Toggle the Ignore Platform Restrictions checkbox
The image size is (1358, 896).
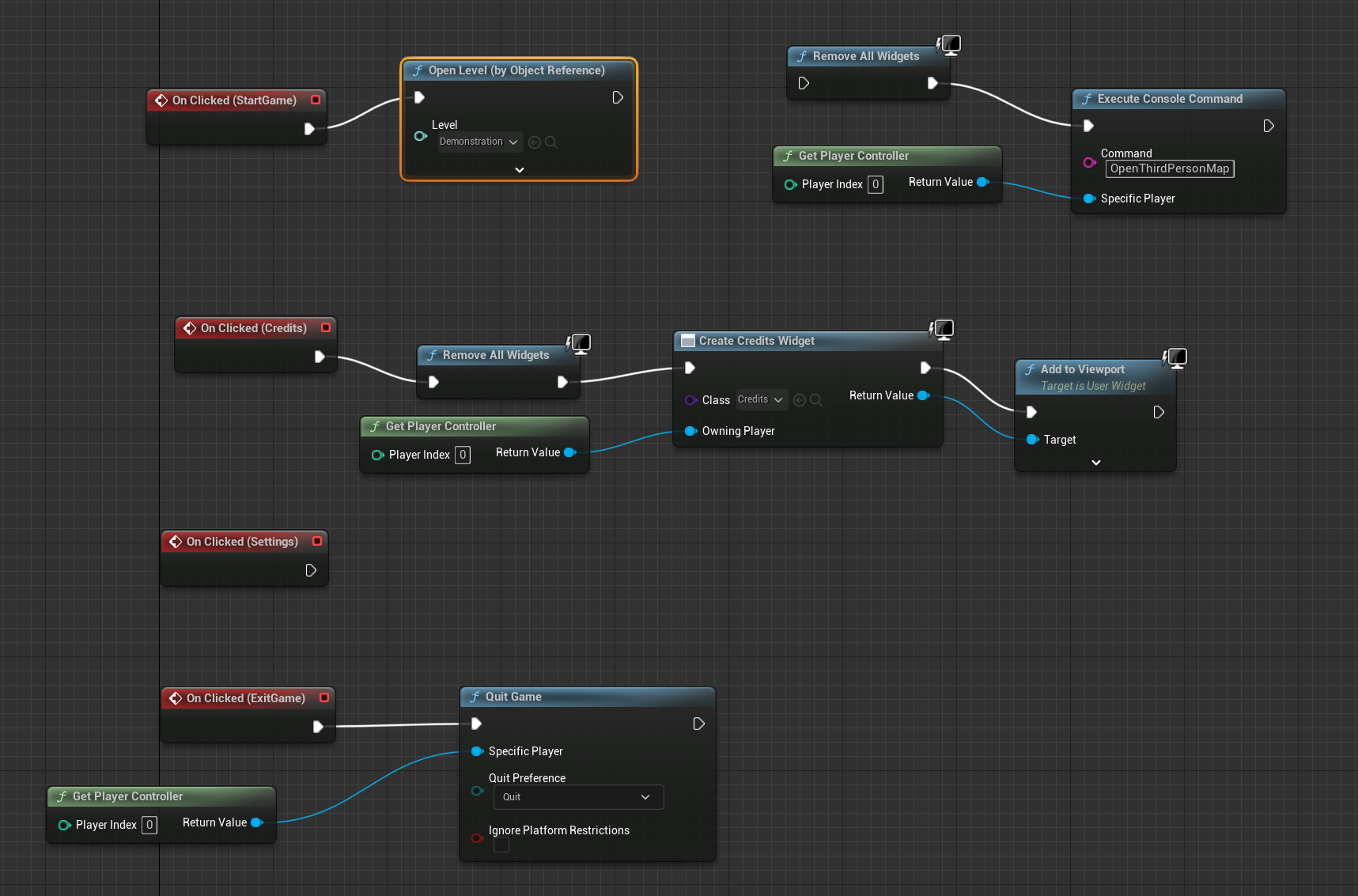[501, 845]
